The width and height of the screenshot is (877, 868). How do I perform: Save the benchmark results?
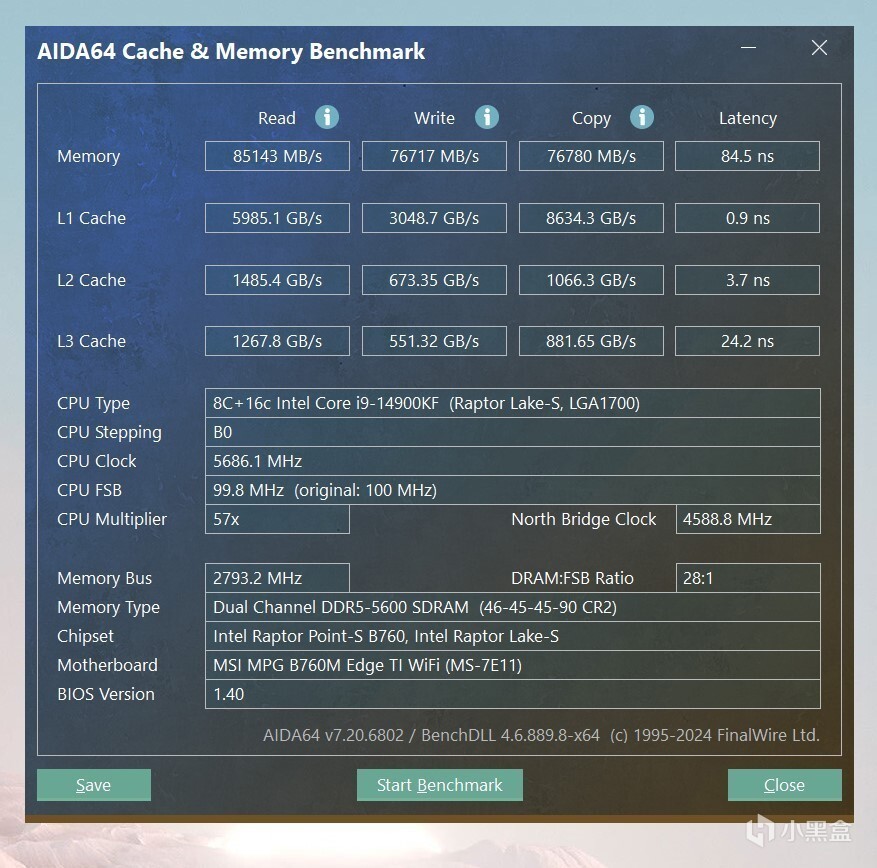[94, 785]
